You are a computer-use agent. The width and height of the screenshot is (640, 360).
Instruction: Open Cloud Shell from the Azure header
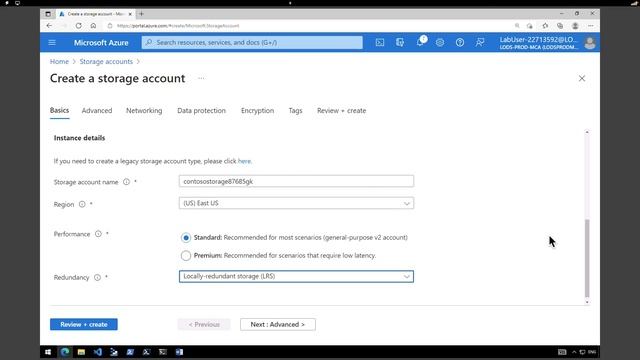(x=380, y=42)
